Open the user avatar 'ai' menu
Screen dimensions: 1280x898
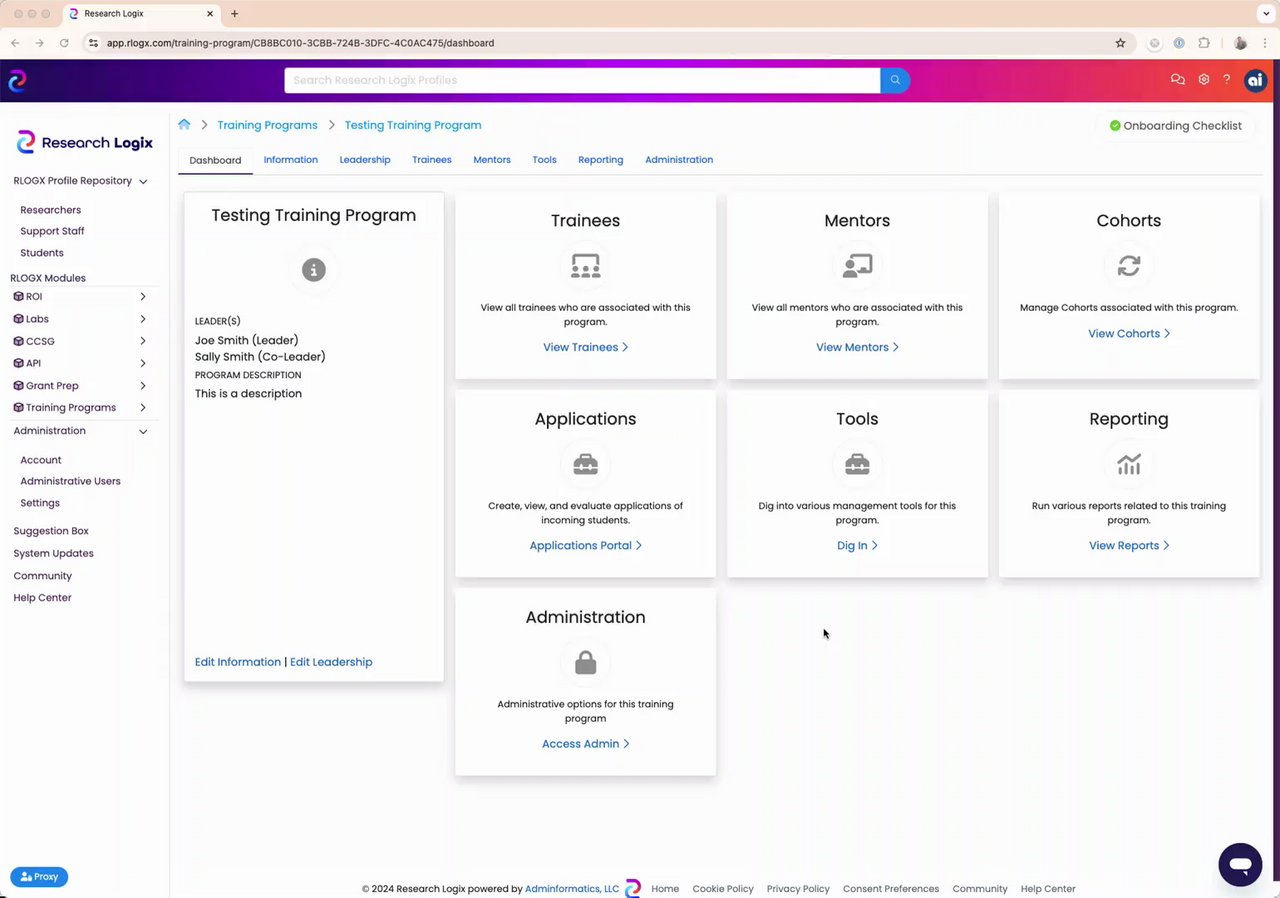click(x=1255, y=80)
